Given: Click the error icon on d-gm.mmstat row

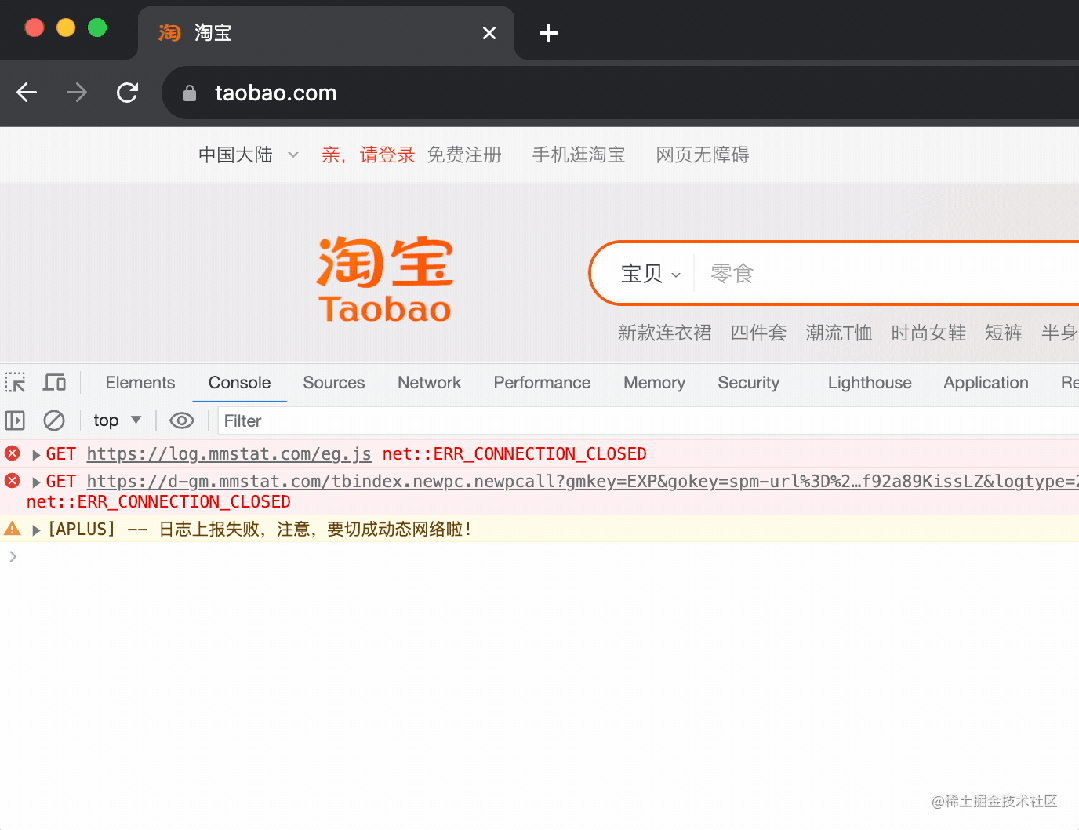Looking at the screenshot, I should pos(12,480).
